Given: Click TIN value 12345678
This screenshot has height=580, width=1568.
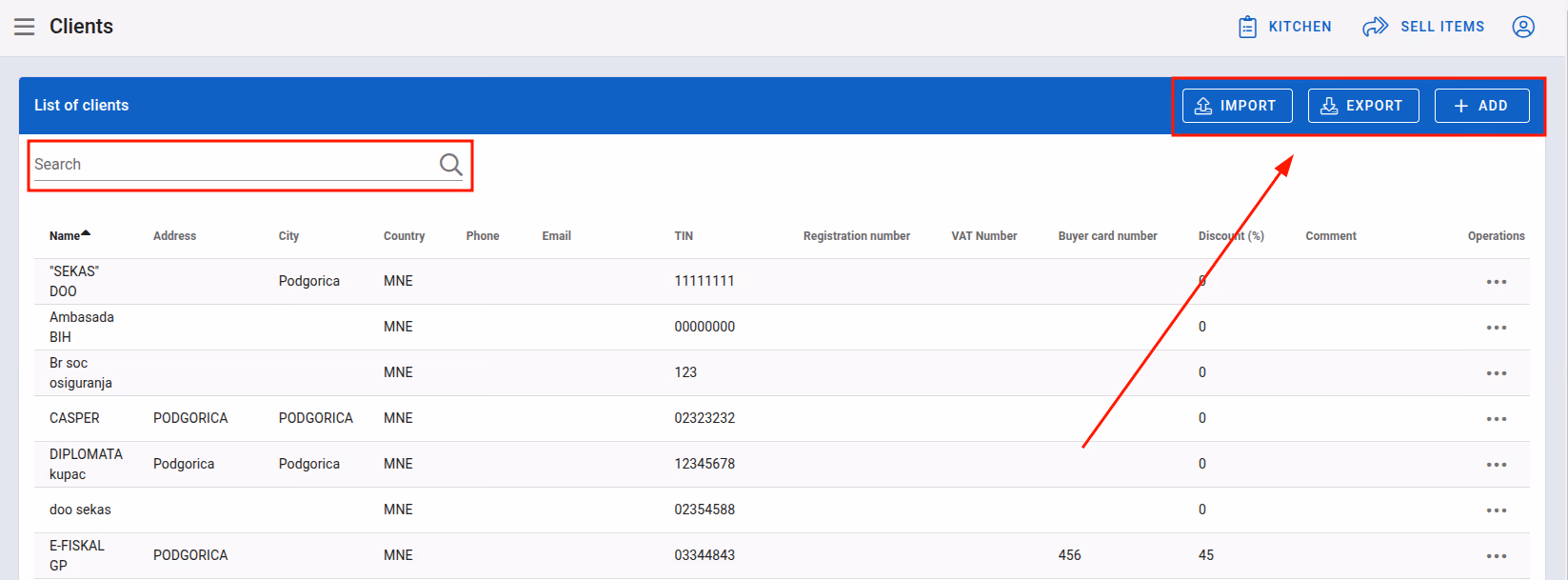Looking at the screenshot, I should tap(705, 464).
